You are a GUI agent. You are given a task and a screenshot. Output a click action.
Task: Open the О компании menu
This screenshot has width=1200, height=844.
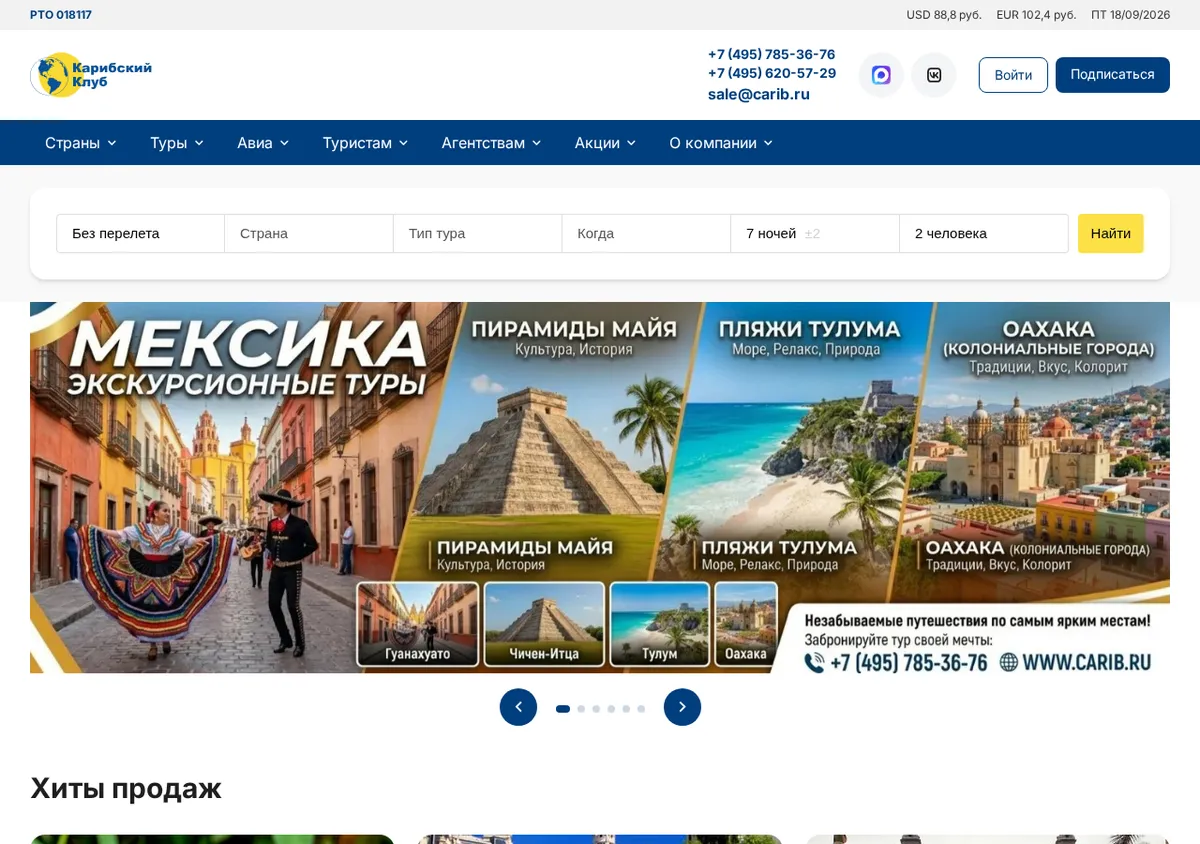[x=721, y=143]
